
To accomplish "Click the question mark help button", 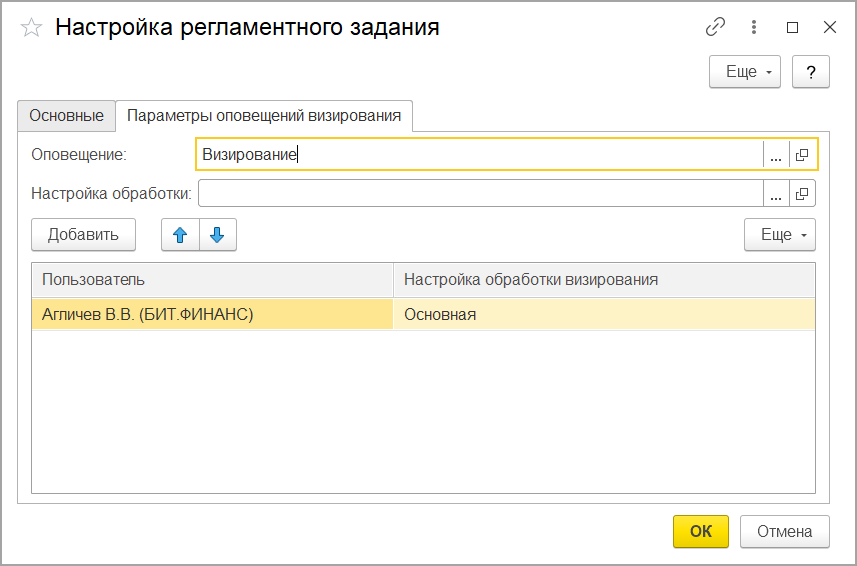I will (811, 72).
